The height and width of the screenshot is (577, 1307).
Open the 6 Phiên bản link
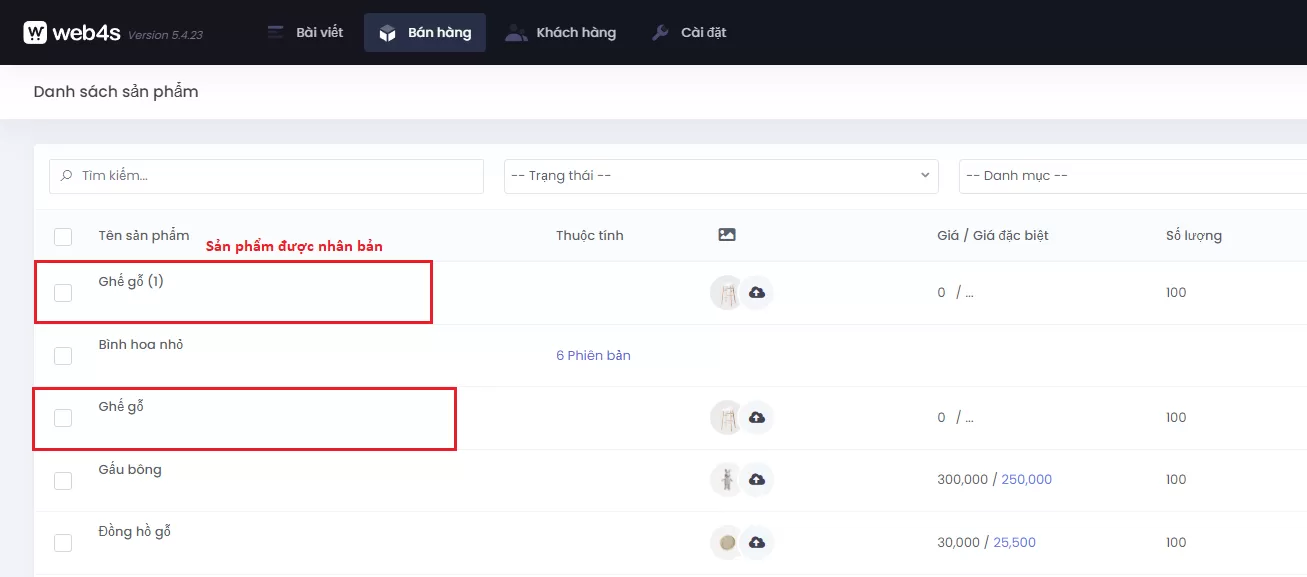click(x=593, y=356)
